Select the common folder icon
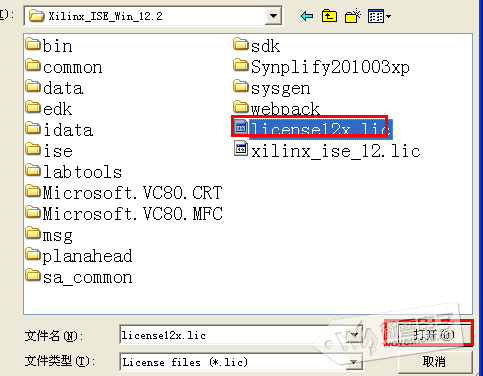The height and width of the screenshot is (376, 483). click(x=33, y=65)
